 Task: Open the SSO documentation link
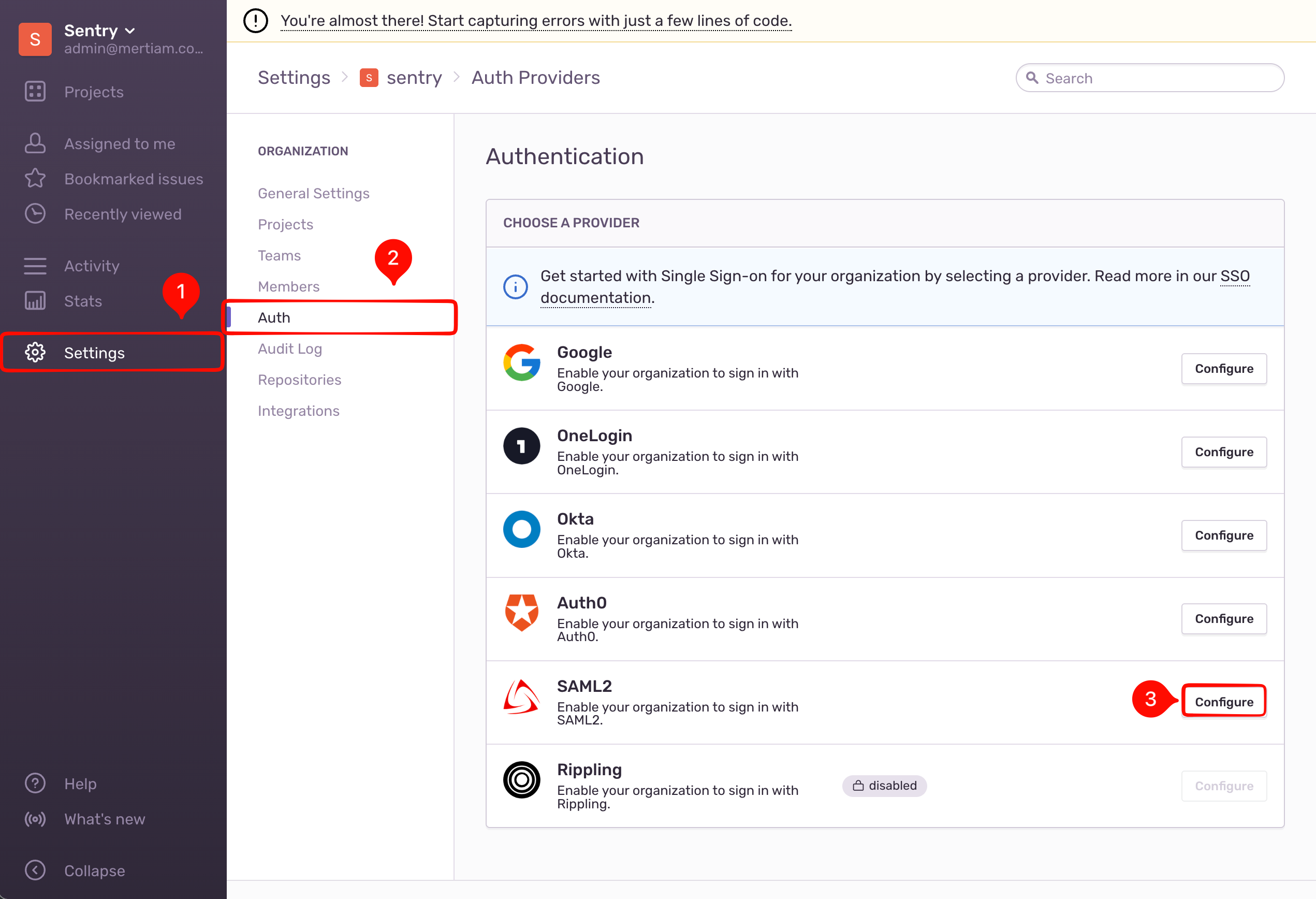tap(596, 297)
